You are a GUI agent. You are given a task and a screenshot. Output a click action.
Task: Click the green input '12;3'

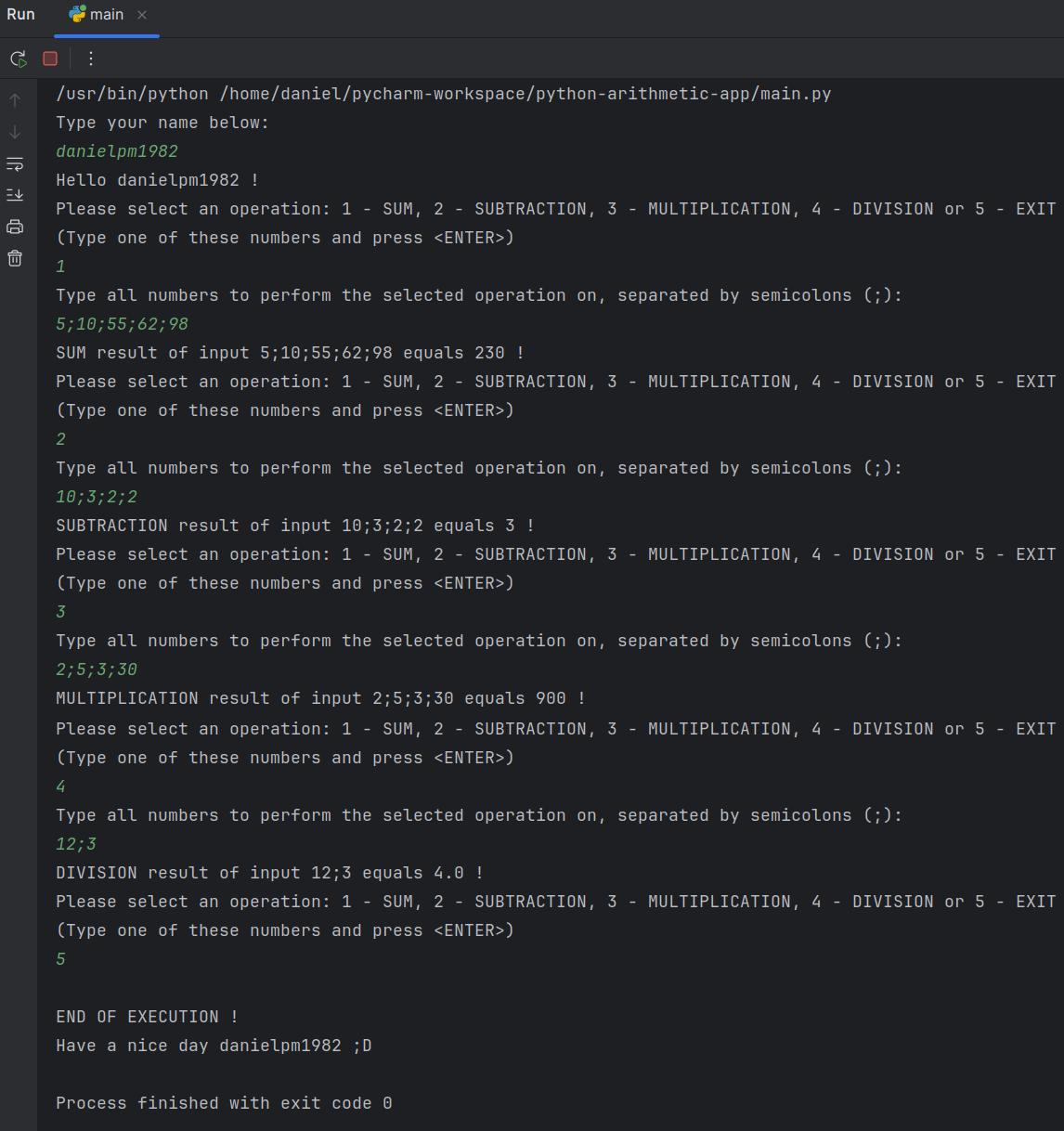[76, 844]
